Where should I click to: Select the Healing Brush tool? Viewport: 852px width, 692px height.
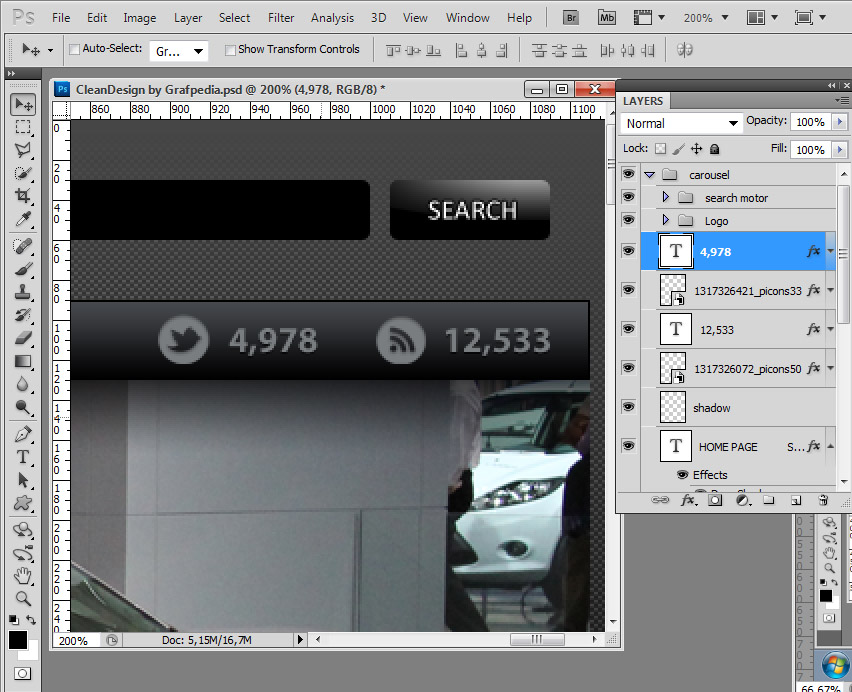pos(23,246)
